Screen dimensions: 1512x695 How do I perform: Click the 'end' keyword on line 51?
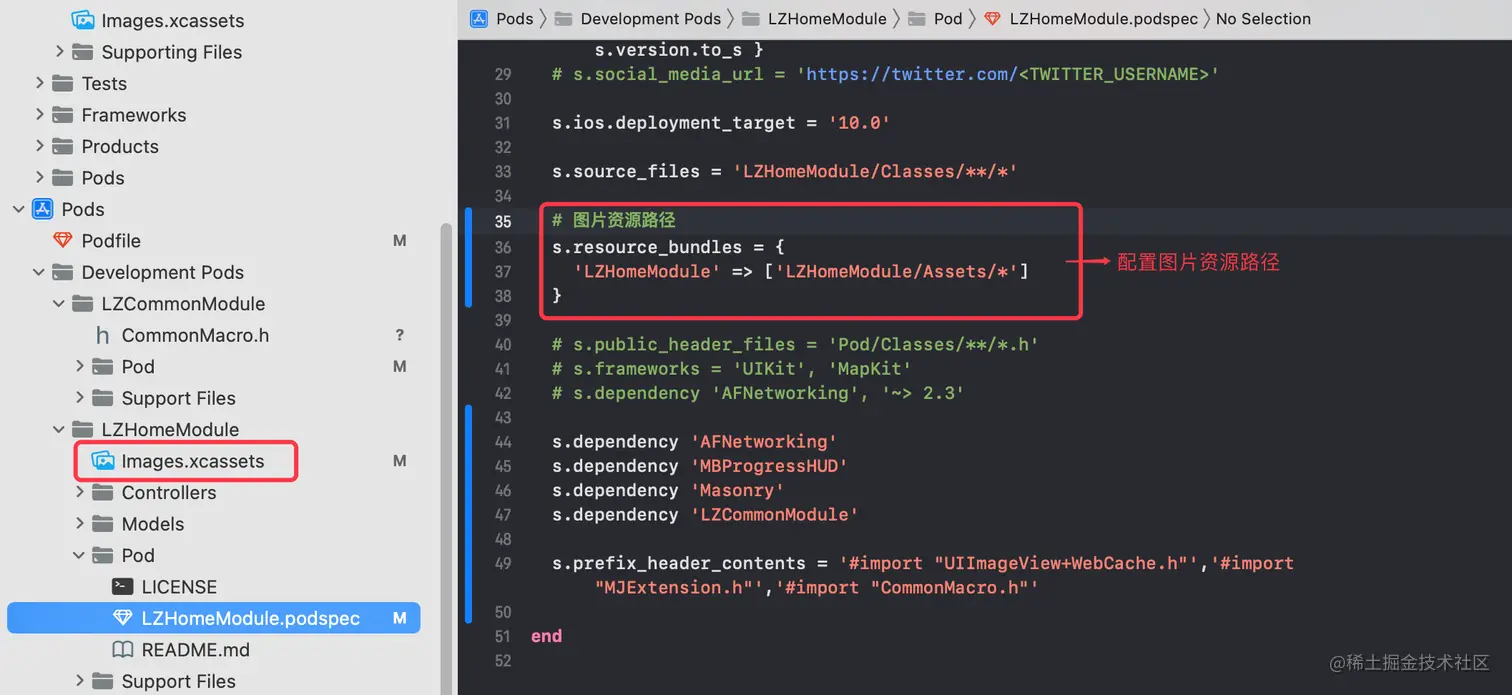(x=547, y=636)
